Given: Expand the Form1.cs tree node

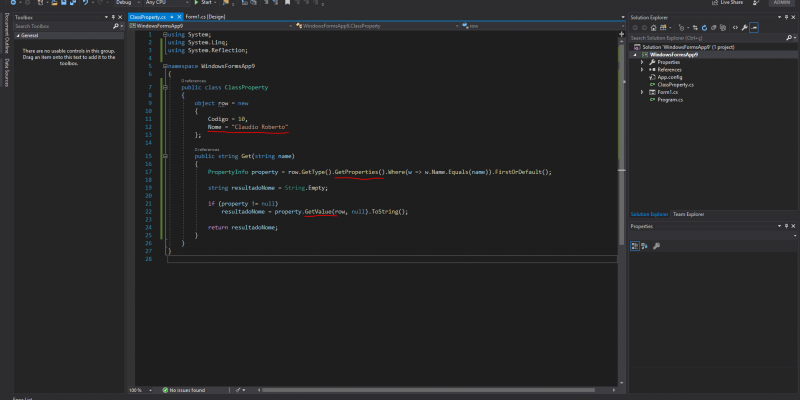Looking at the screenshot, I should [x=643, y=92].
